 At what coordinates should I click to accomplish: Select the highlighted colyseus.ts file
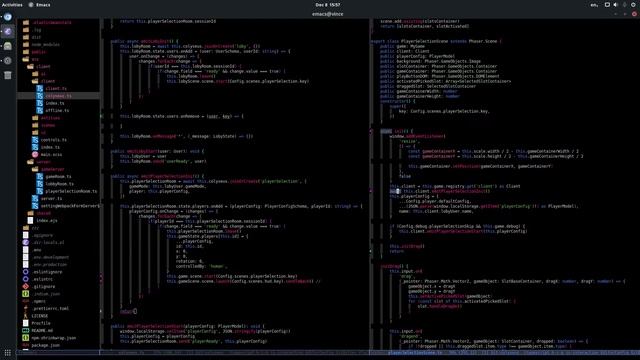pyautogui.click(x=58, y=96)
